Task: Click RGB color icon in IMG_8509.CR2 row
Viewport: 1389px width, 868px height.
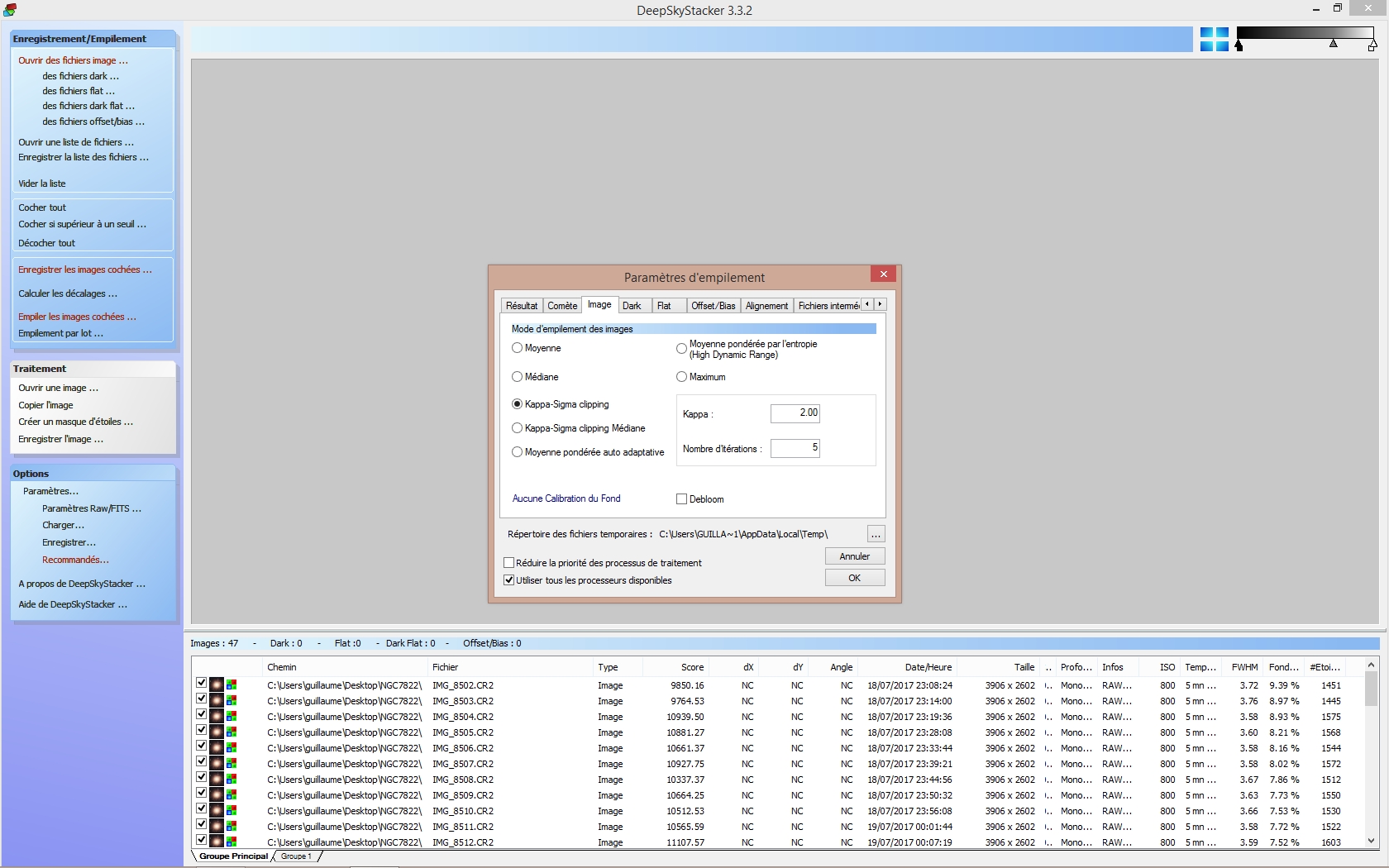Action: (x=231, y=794)
